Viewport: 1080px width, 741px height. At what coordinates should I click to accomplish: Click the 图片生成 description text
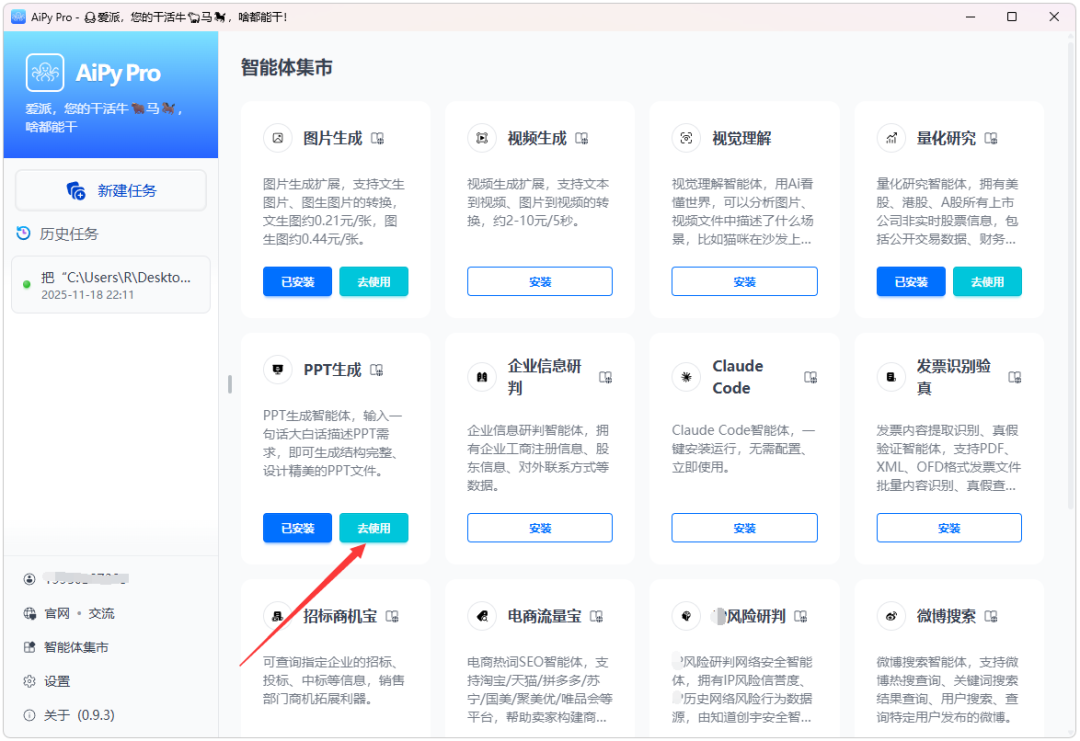coord(334,212)
